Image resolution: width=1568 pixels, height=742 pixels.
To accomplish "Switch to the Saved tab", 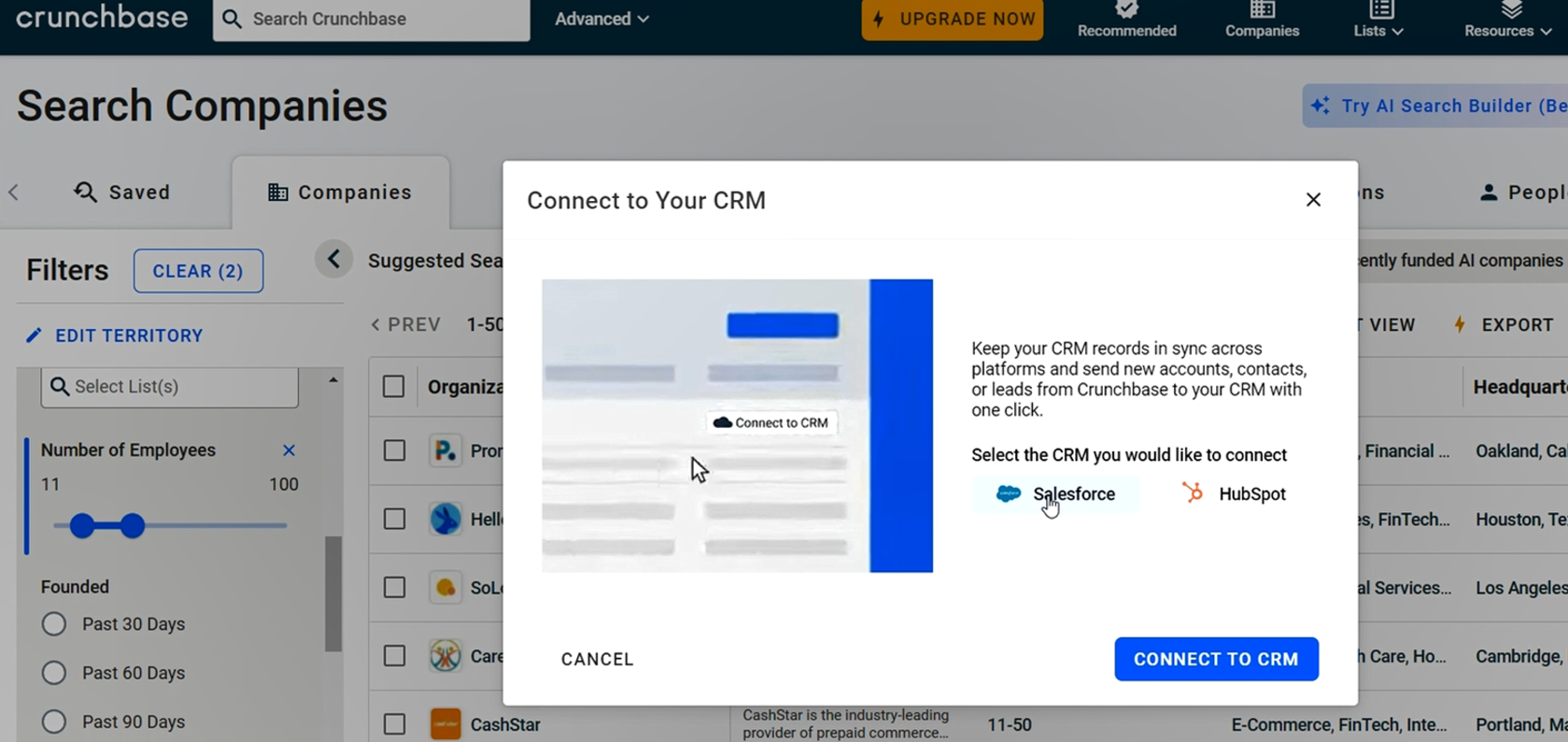I will (122, 192).
